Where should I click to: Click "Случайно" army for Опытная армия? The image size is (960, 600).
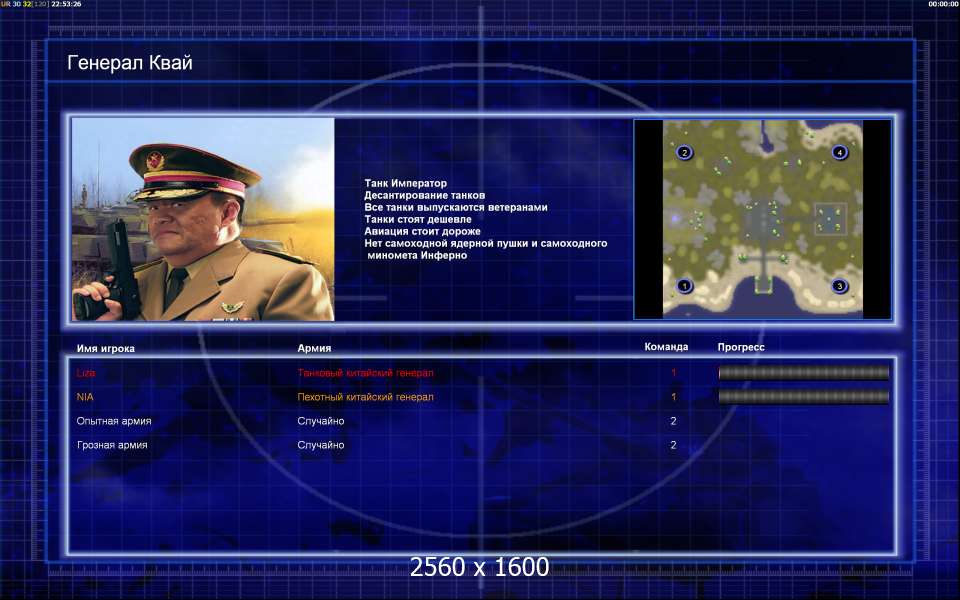(x=321, y=421)
